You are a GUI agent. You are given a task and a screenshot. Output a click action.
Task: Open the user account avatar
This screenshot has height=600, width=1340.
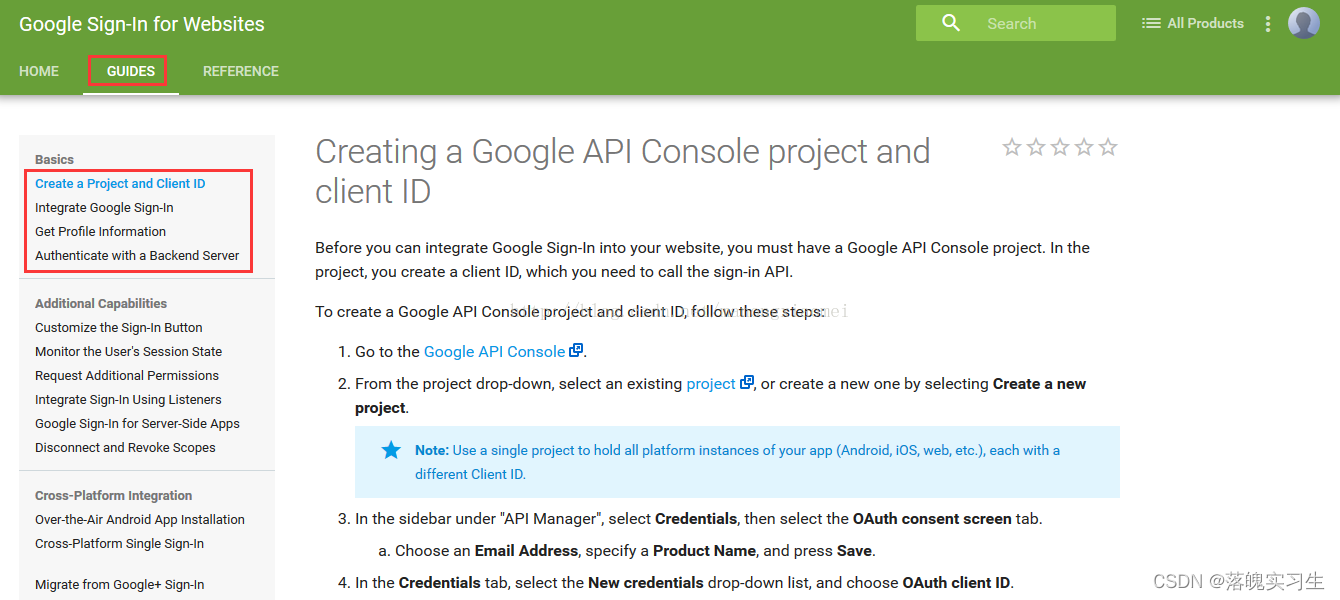tap(1303, 23)
